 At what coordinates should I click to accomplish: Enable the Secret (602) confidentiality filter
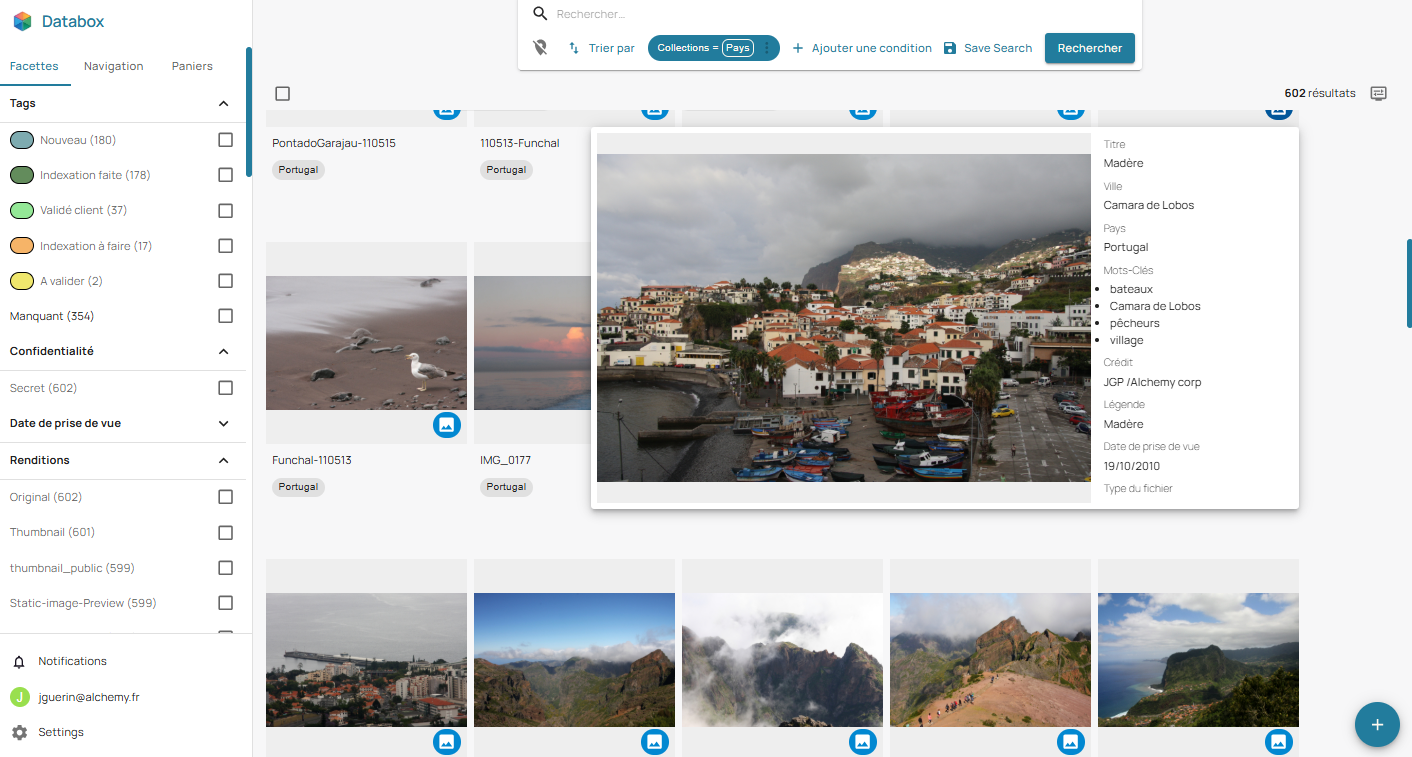click(225, 387)
